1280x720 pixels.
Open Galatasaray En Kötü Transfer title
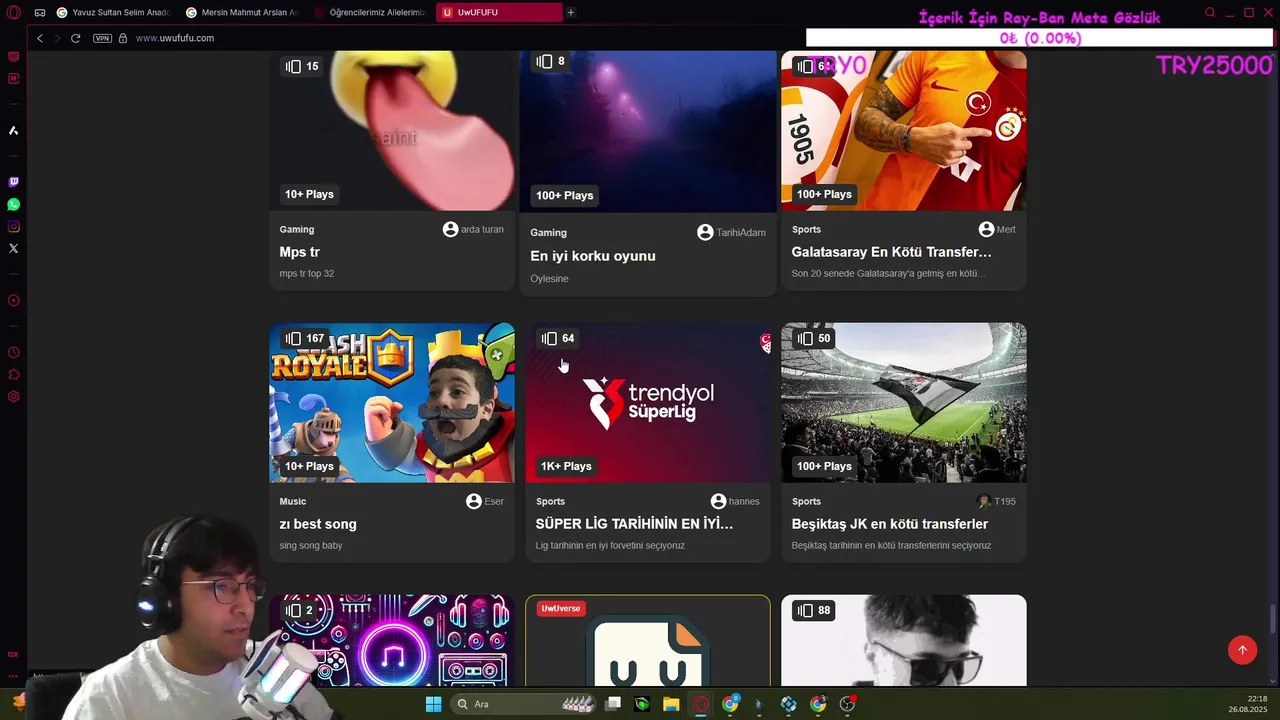pos(892,252)
